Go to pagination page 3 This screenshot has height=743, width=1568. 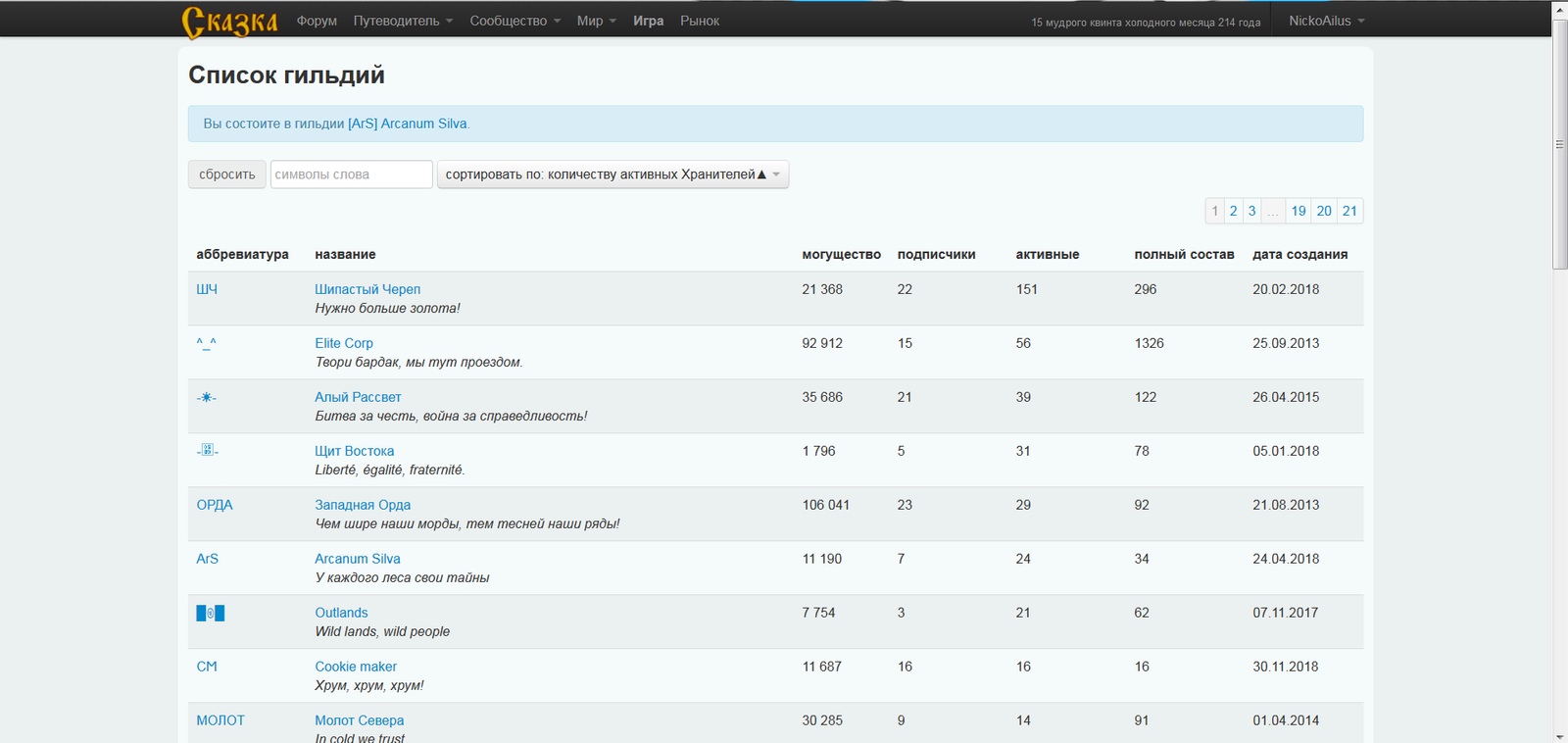tap(1251, 211)
